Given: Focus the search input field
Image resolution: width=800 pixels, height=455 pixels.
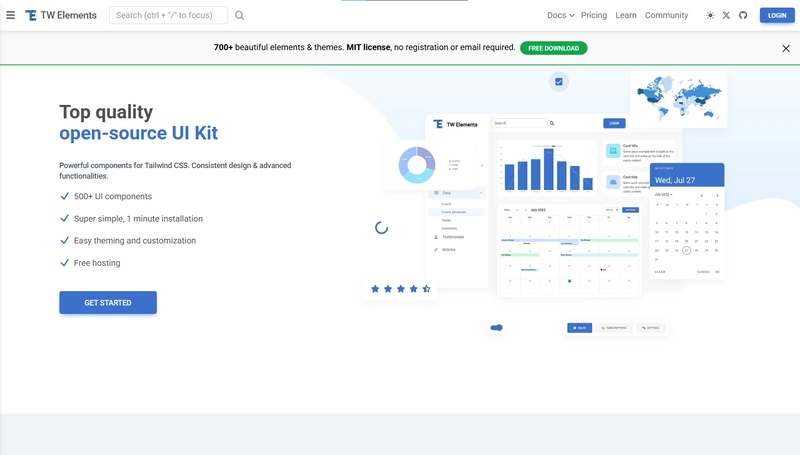Looking at the screenshot, I should [x=168, y=15].
